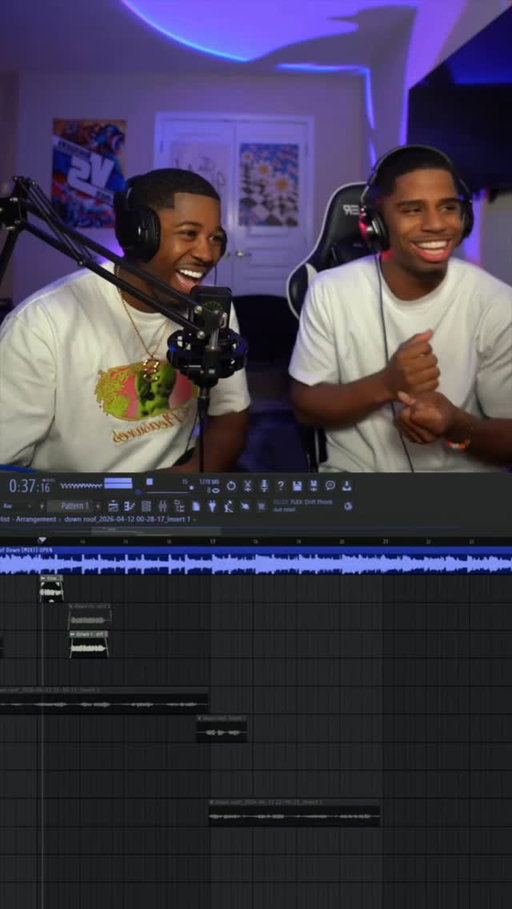
Task: Open the mixer view icon
Action: click(163, 506)
